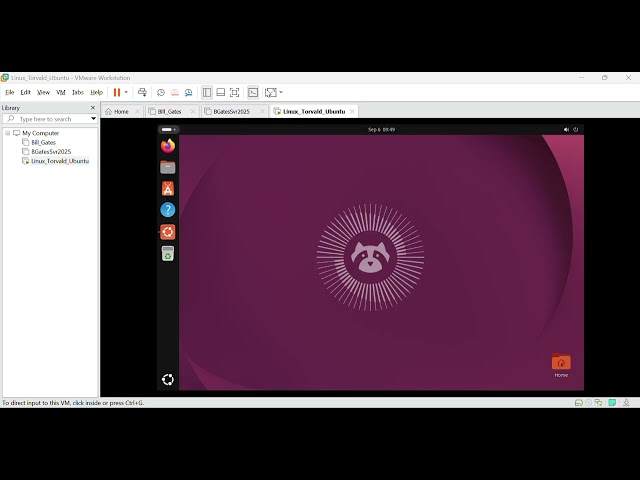Open the Trash in the Ubuntu dock
The width and height of the screenshot is (640, 480).
point(168,253)
